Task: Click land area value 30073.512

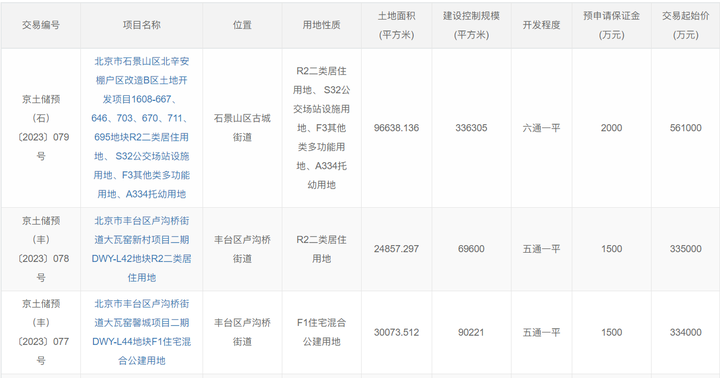Action: [x=396, y=332]
